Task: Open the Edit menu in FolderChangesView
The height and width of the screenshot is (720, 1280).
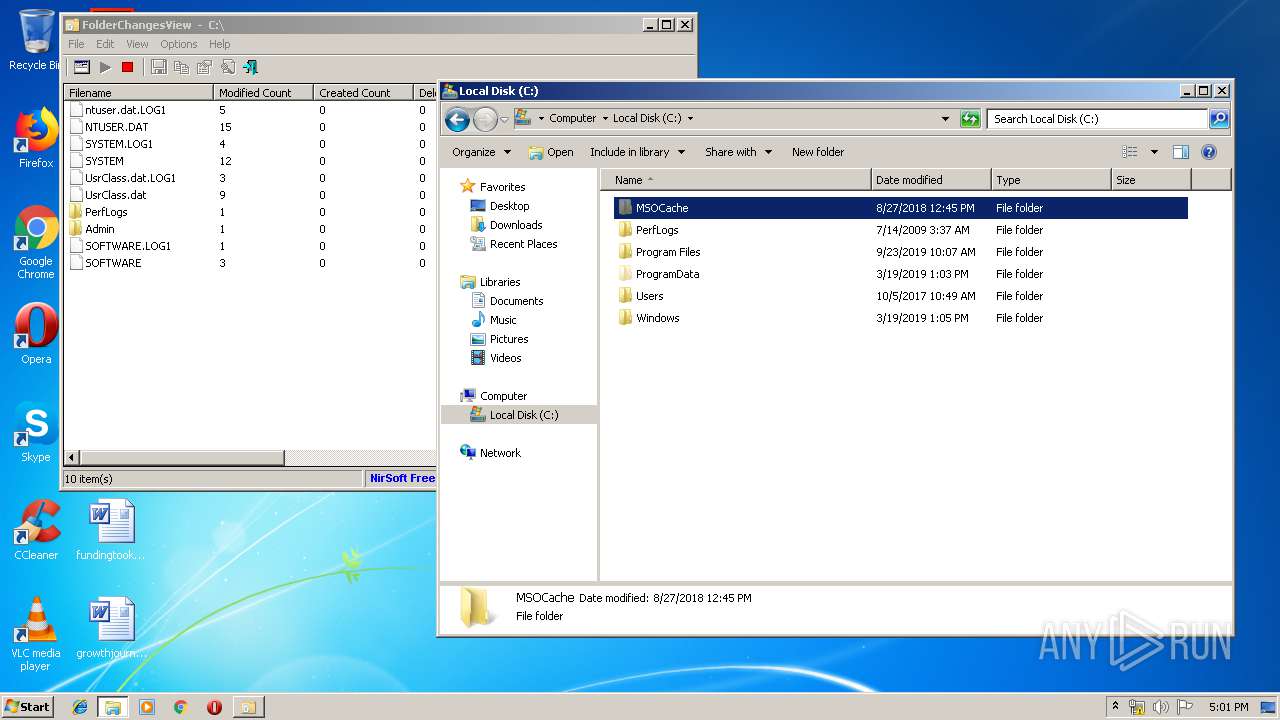Action: coord(105,44)
